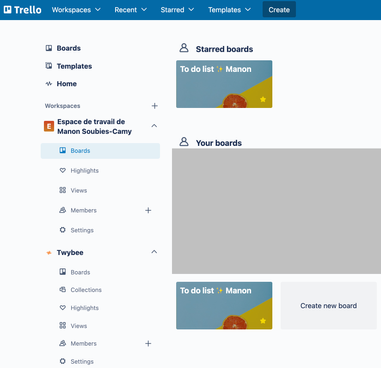Click the Twybee workspace logo icon
Screen dimensions: 381x368
(x=49, y=253)
